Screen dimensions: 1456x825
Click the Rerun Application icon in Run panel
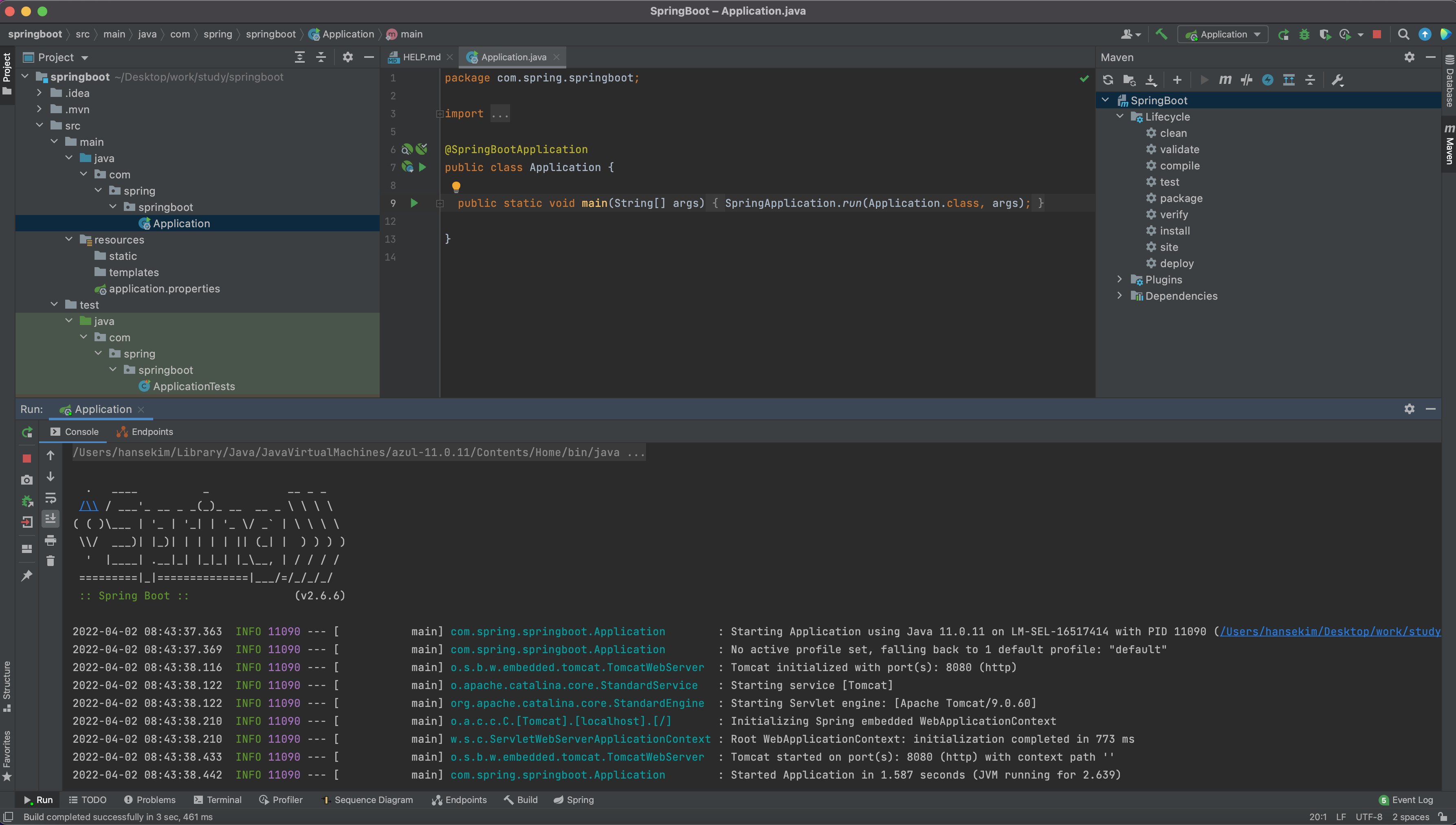coord(26,432)
